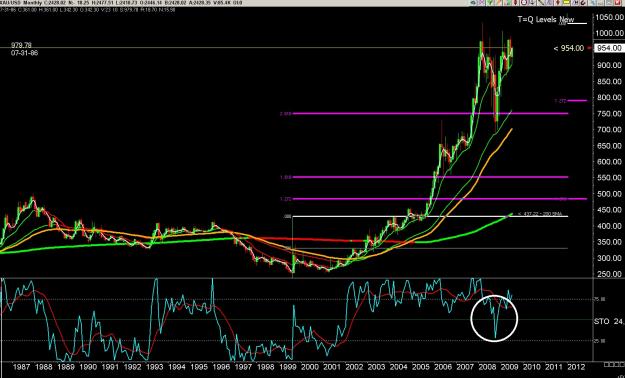This screenshot has width=625, height=378.
Task: Select the magenta Fibonacci line at 750
Action: click(430, 114)
